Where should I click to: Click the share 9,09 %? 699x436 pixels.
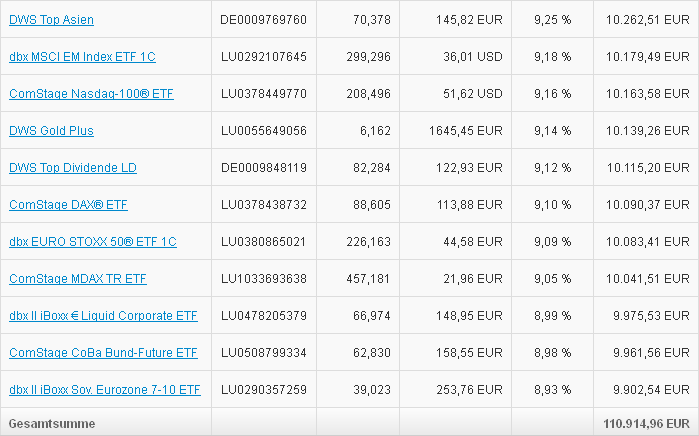[x=553, y=242]
